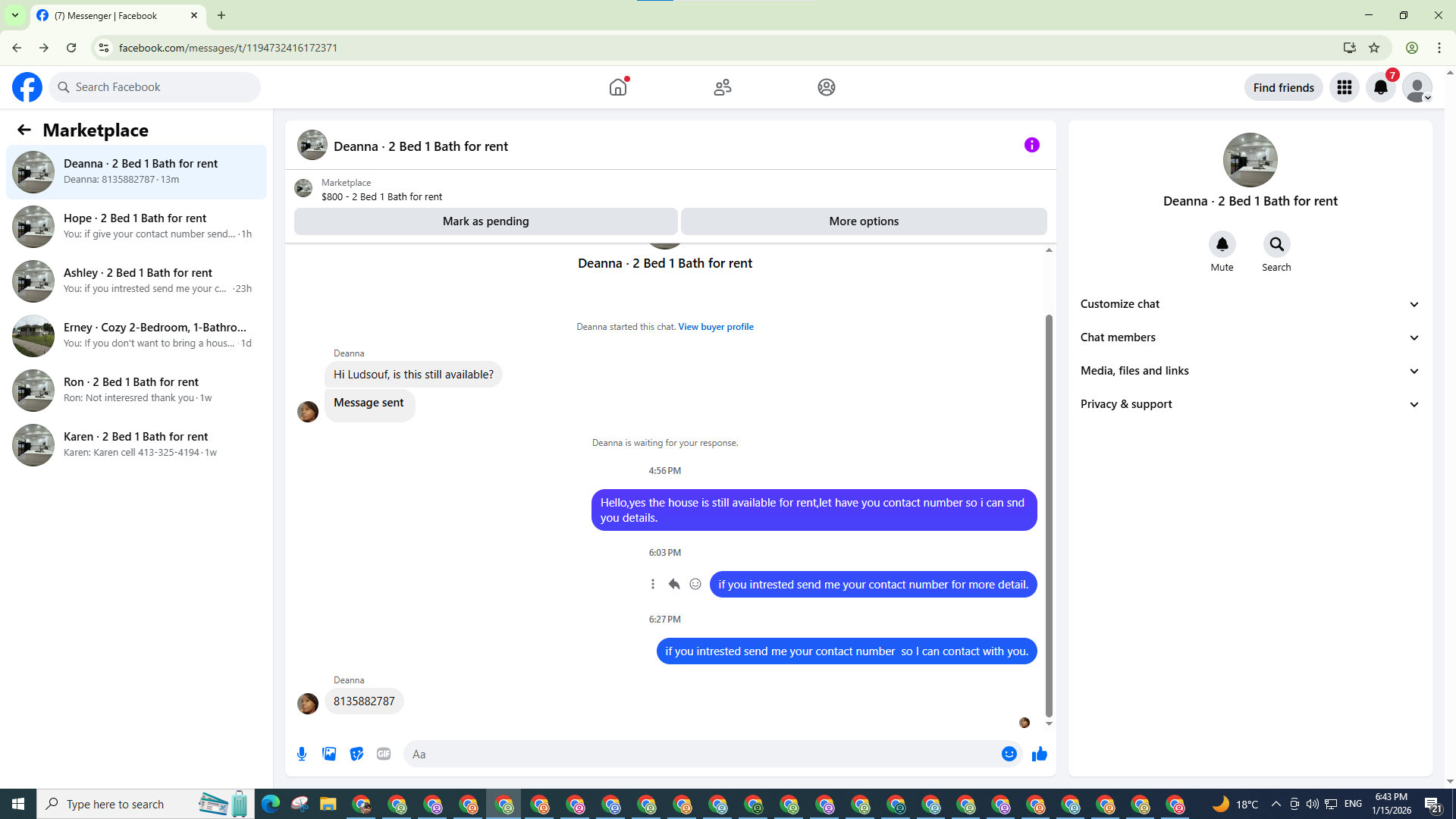
Task: Open the sticker picker icon
Action: click(x=356, y=754)
